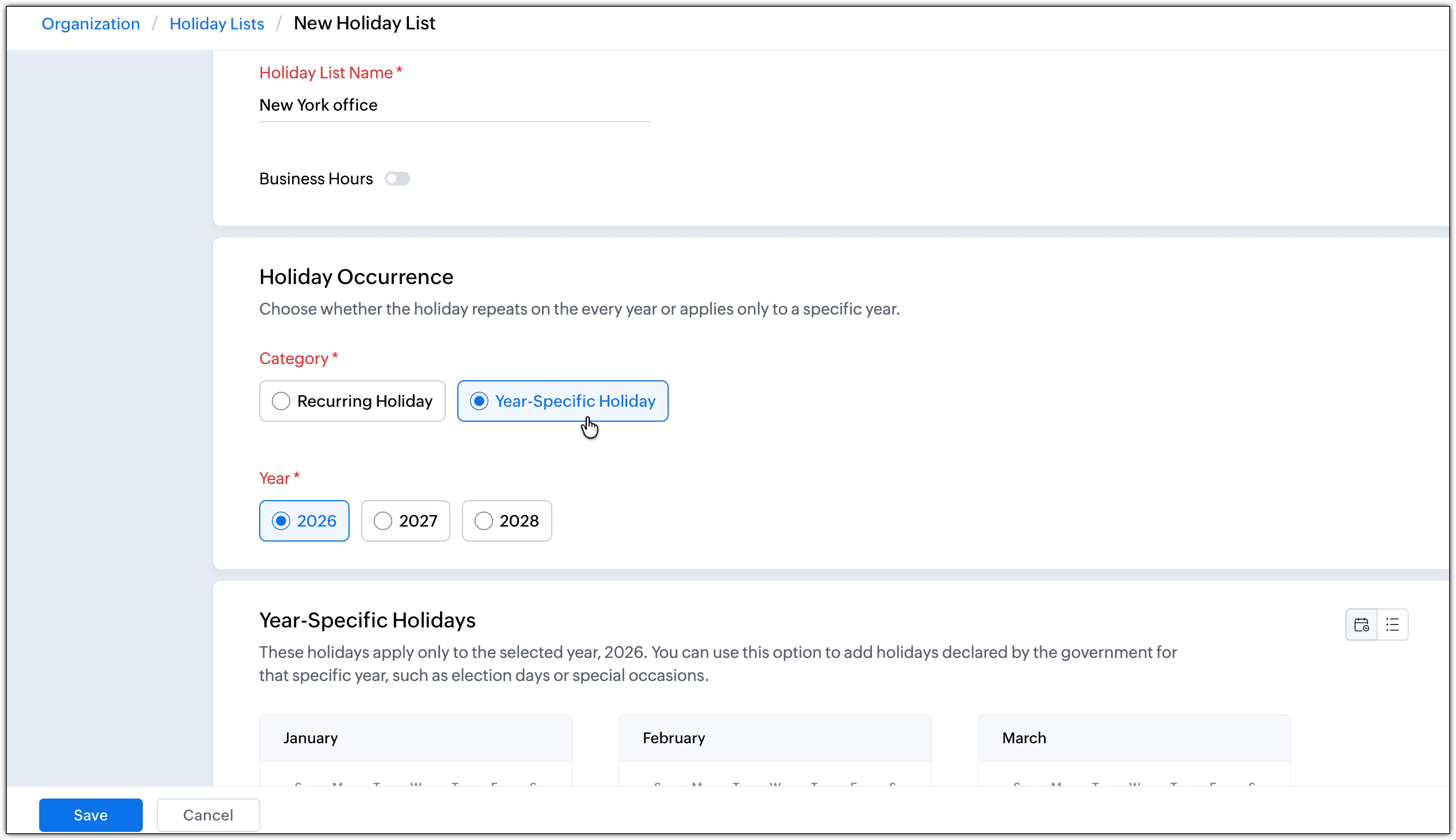
Task: Save the new holiday list
Action: pyautogui.click(x=90, y=815)
